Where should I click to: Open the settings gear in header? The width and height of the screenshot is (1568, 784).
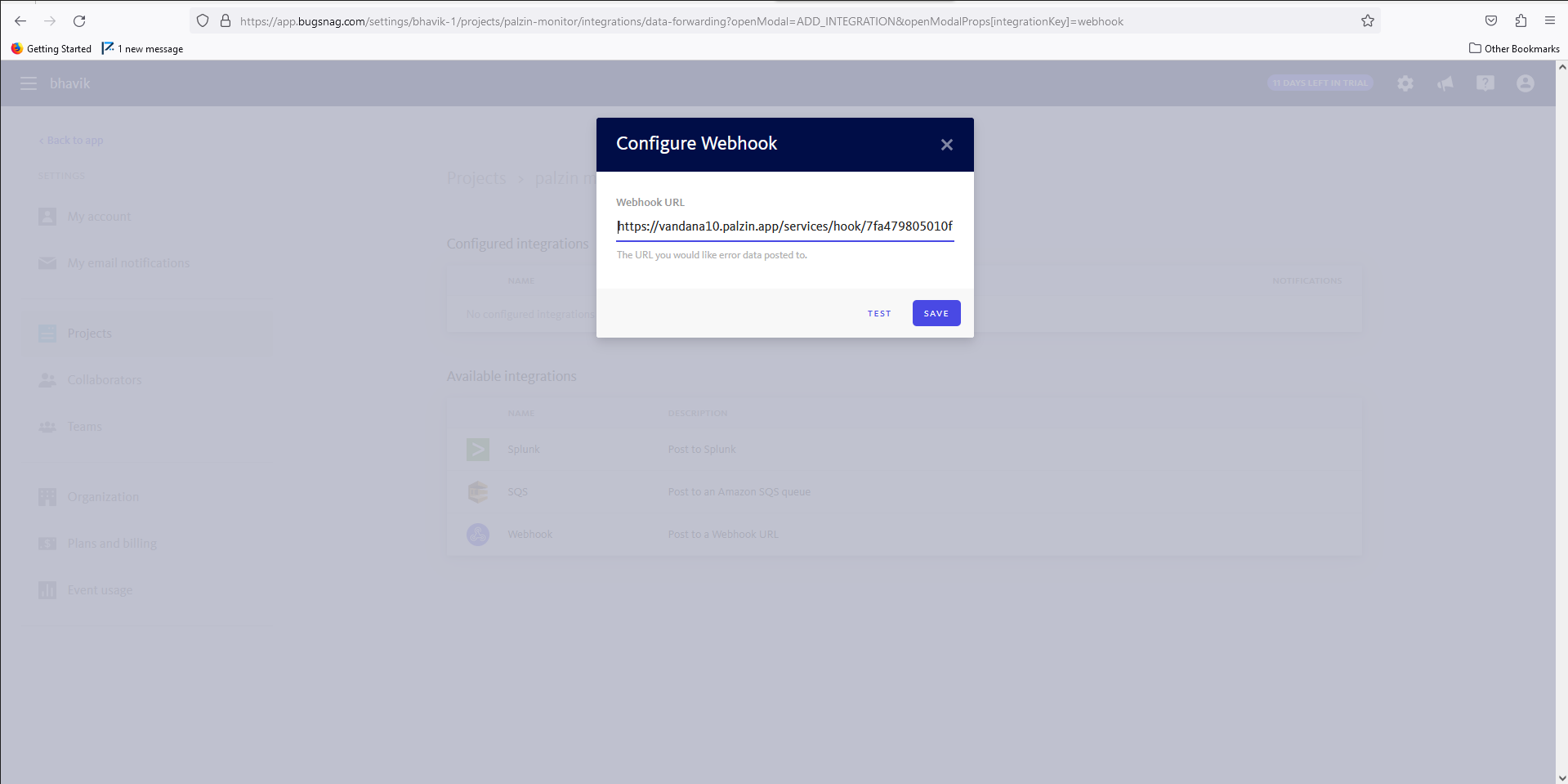(x=1405, y=83)
